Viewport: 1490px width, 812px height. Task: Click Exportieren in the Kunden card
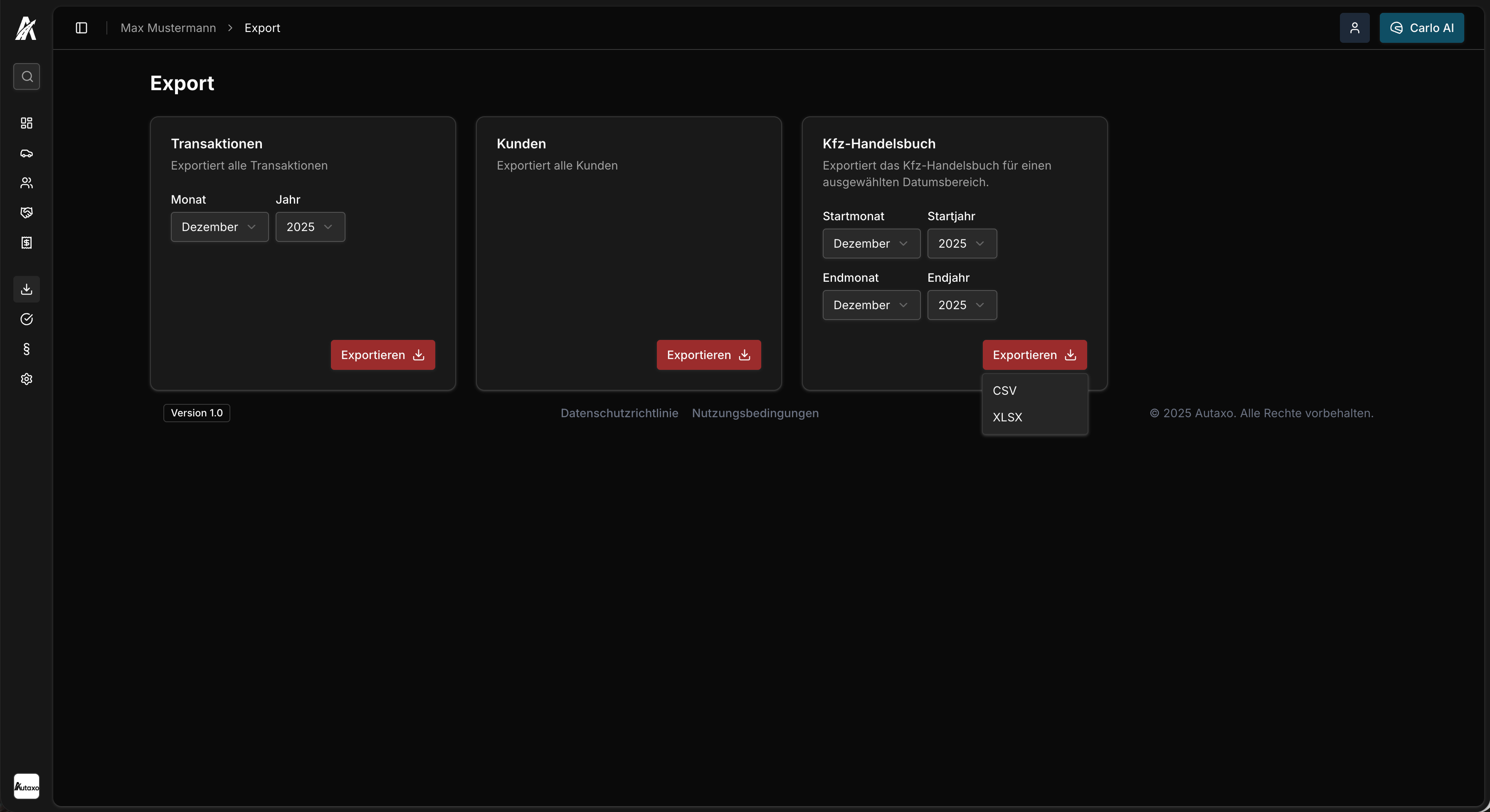tap(708, 354)
